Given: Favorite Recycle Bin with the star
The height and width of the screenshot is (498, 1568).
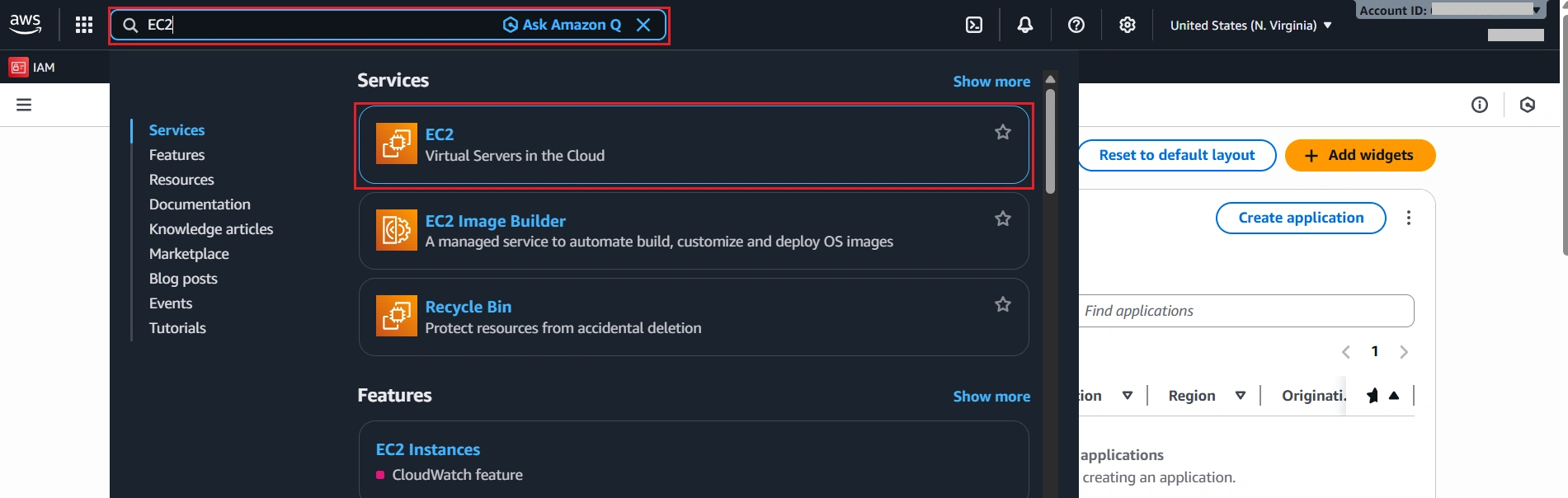Looking at the screenshot, I should pyautogui.click(x=1003, y=304).
